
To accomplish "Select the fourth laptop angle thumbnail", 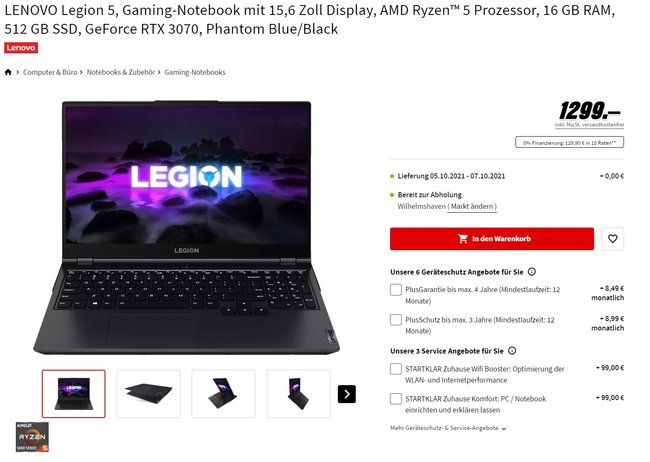I will coord(298,394).
